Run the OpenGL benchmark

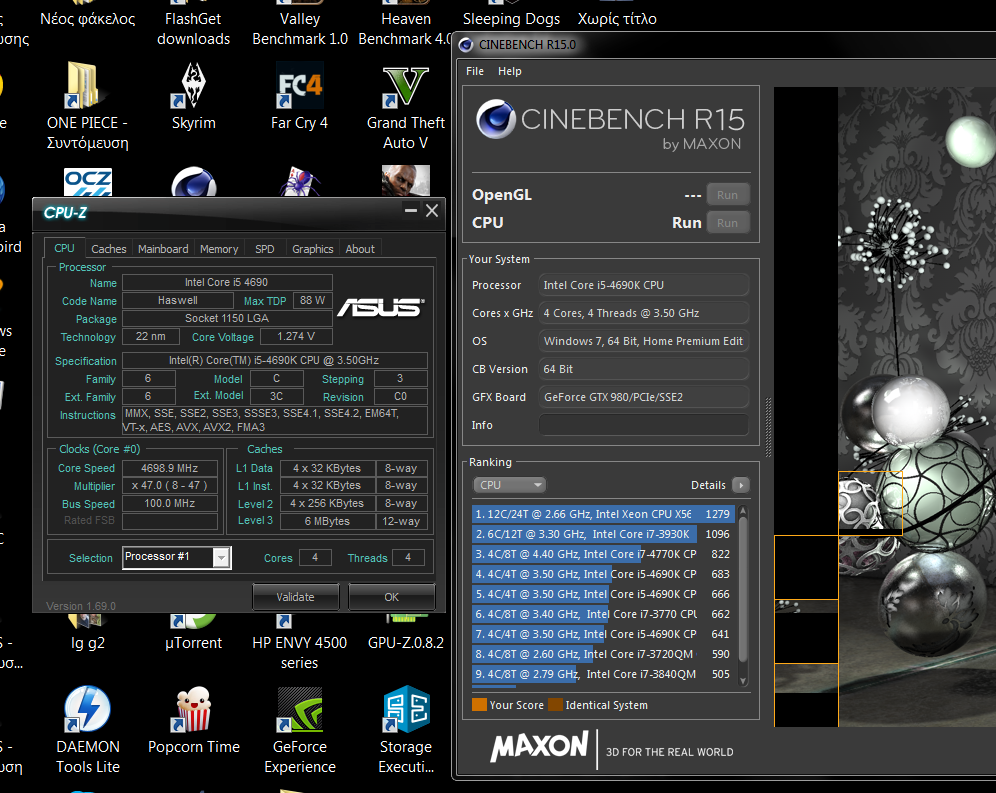click(x=727, y=195)
